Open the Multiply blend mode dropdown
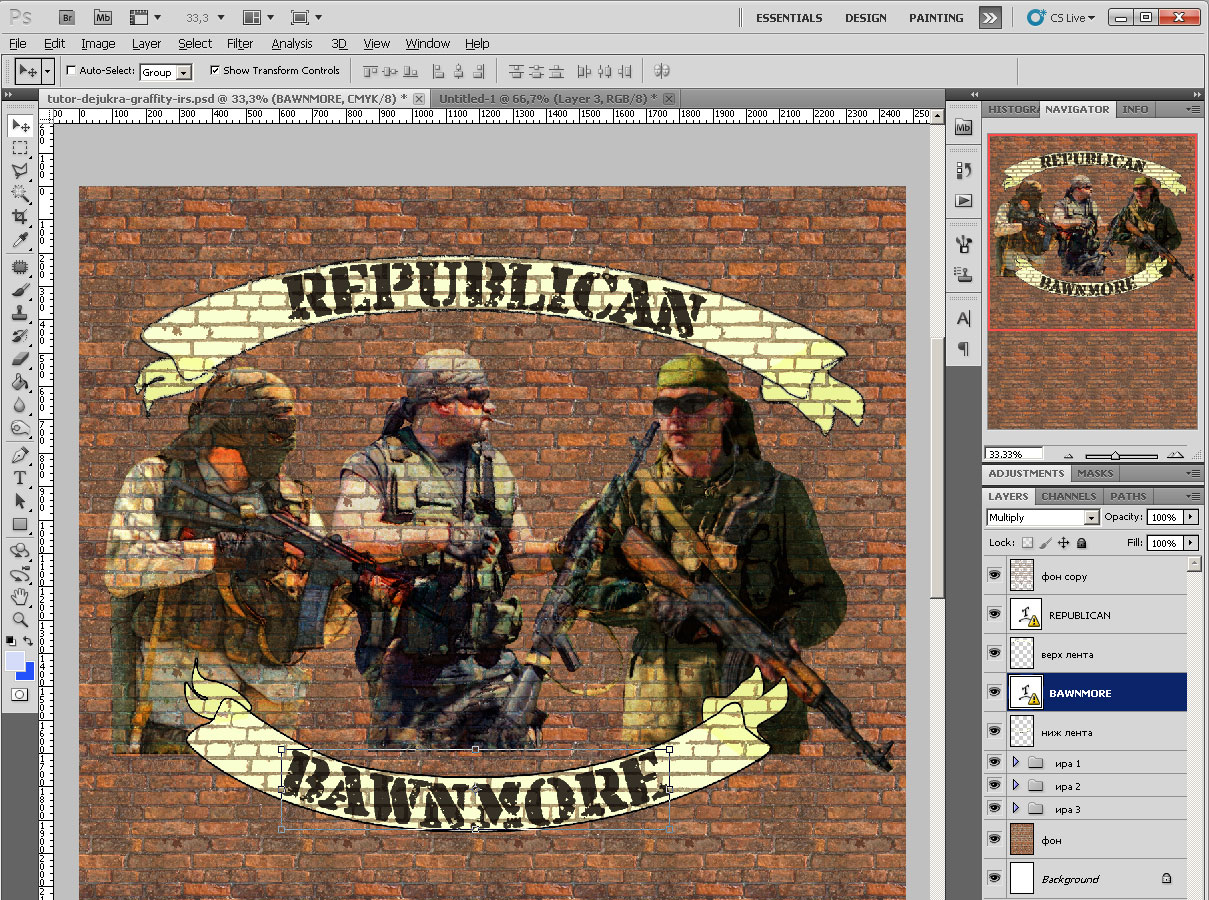This screenshot has width=1209, height=900. click(x=1042, y=517)
